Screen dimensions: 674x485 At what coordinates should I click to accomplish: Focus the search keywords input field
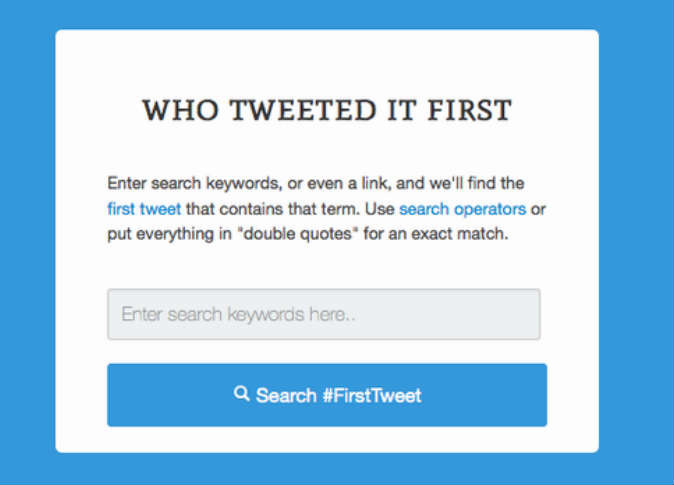[323, 314]
